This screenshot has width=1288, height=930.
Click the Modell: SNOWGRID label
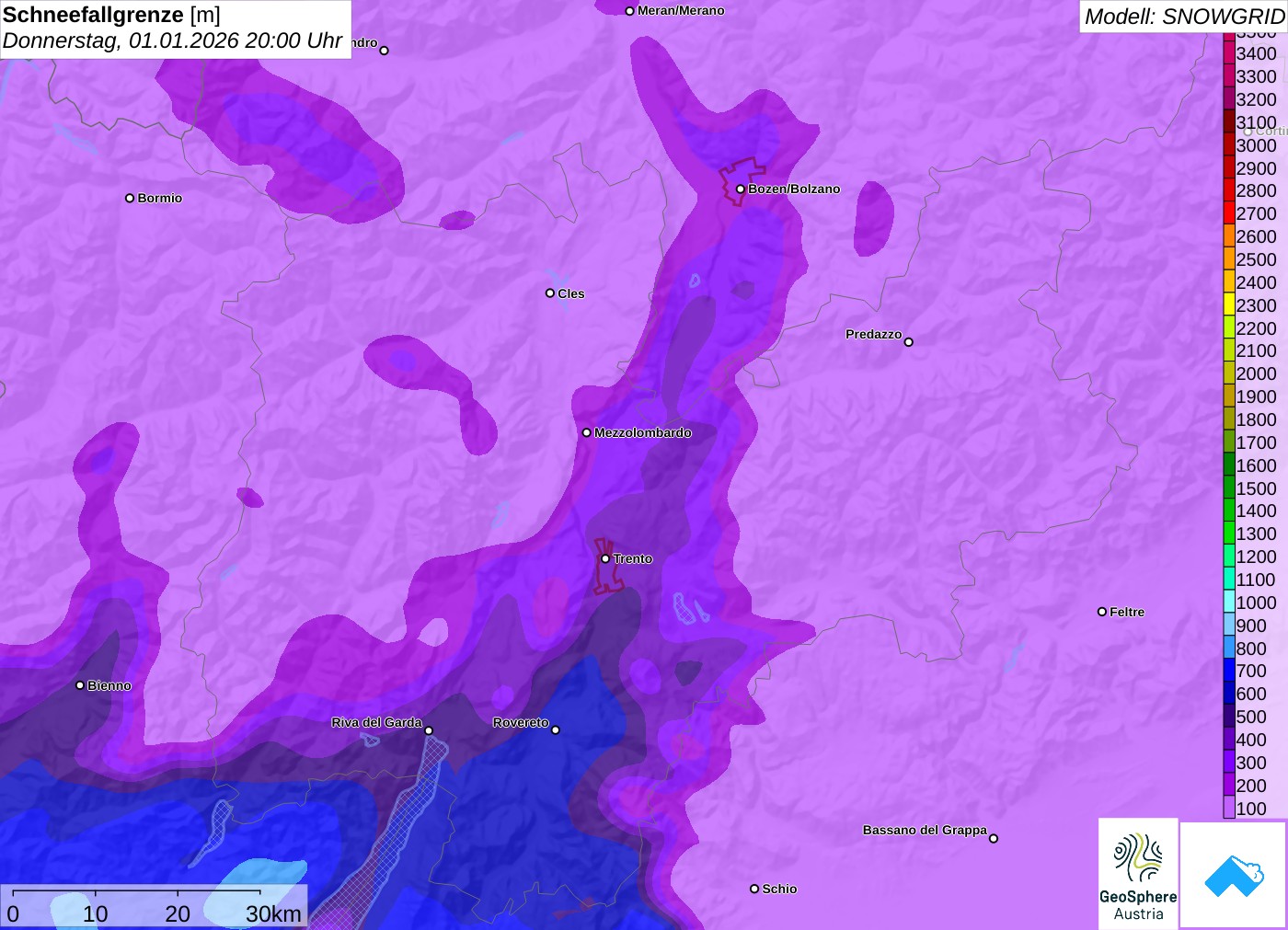[1184, 17]
